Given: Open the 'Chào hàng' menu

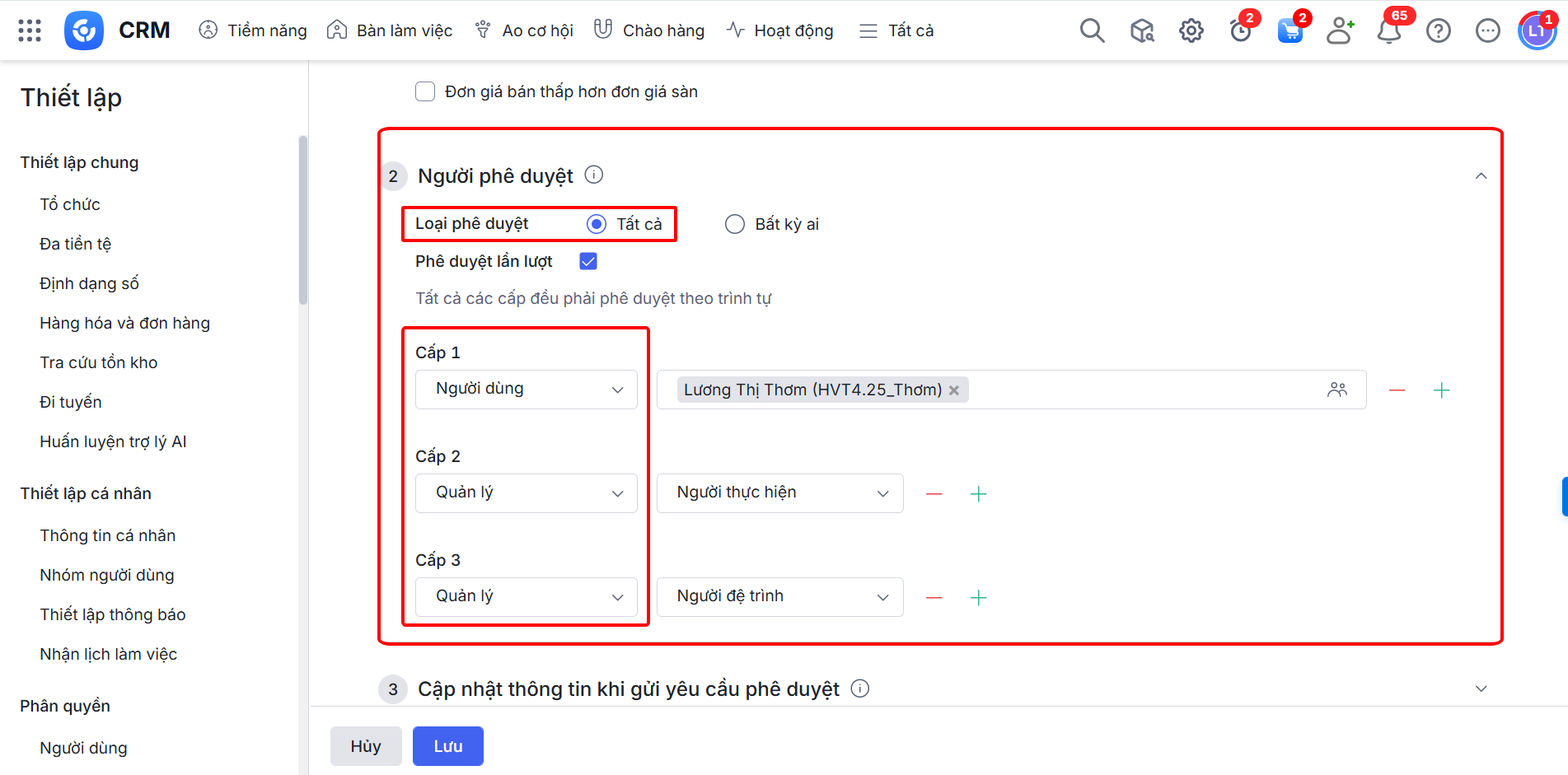Looking at the screenshot, I should 649,30.
